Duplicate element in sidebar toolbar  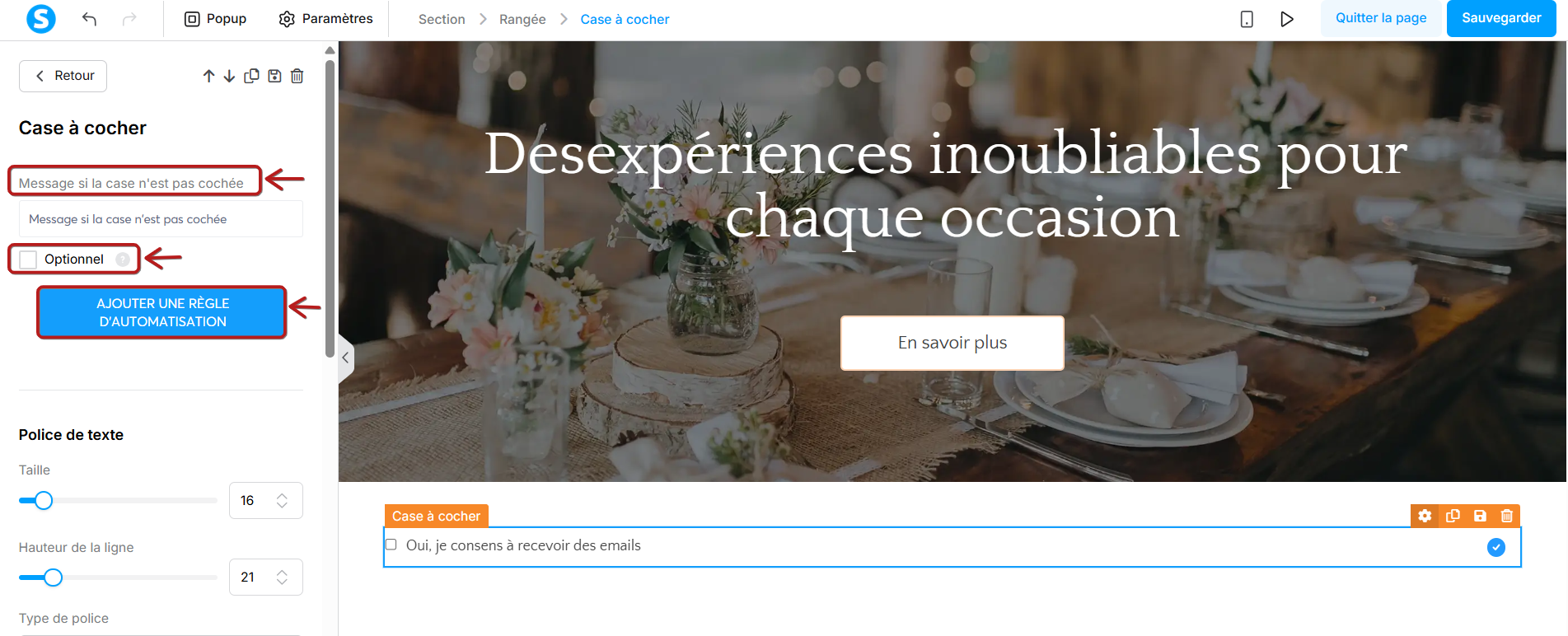tap(252, 76)
